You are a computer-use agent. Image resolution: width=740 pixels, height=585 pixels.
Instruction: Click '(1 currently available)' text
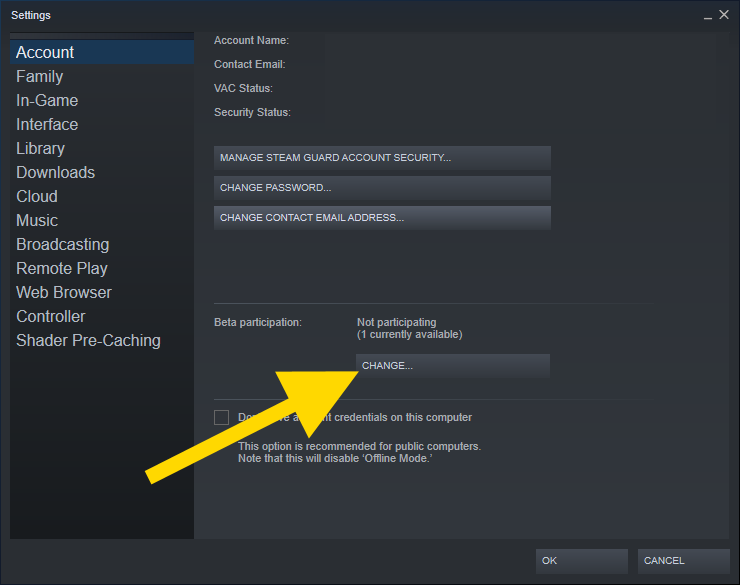click(410, 334)
